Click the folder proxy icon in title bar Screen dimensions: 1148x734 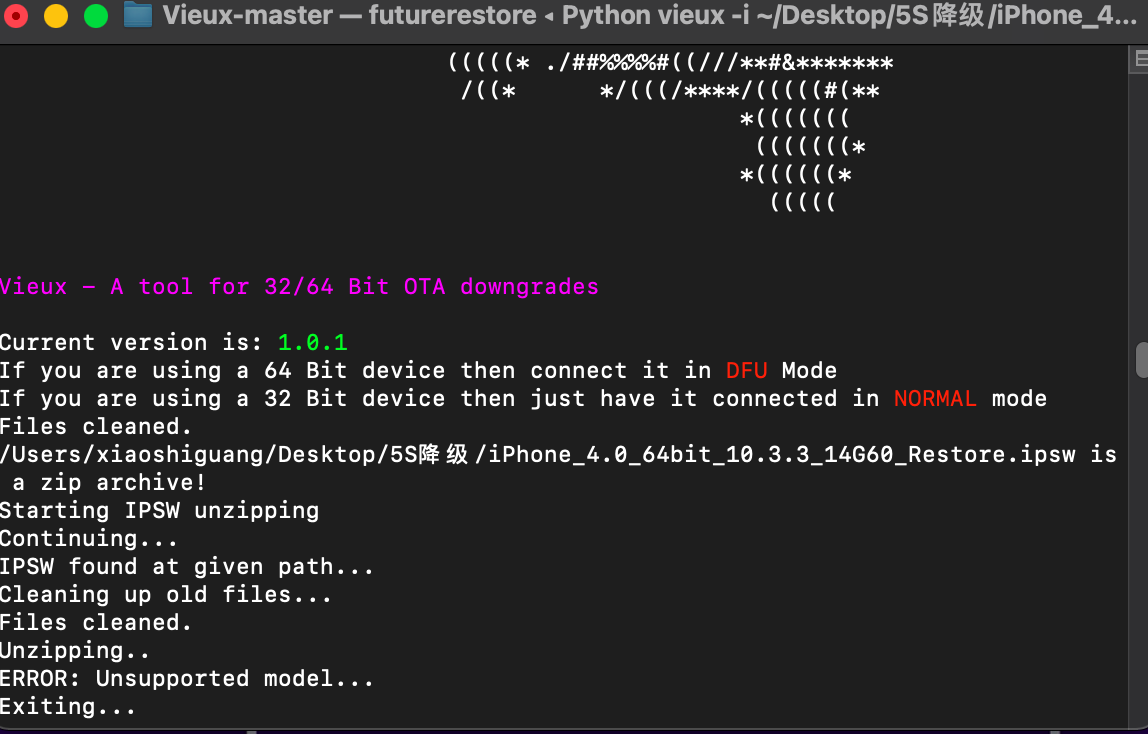137,16
